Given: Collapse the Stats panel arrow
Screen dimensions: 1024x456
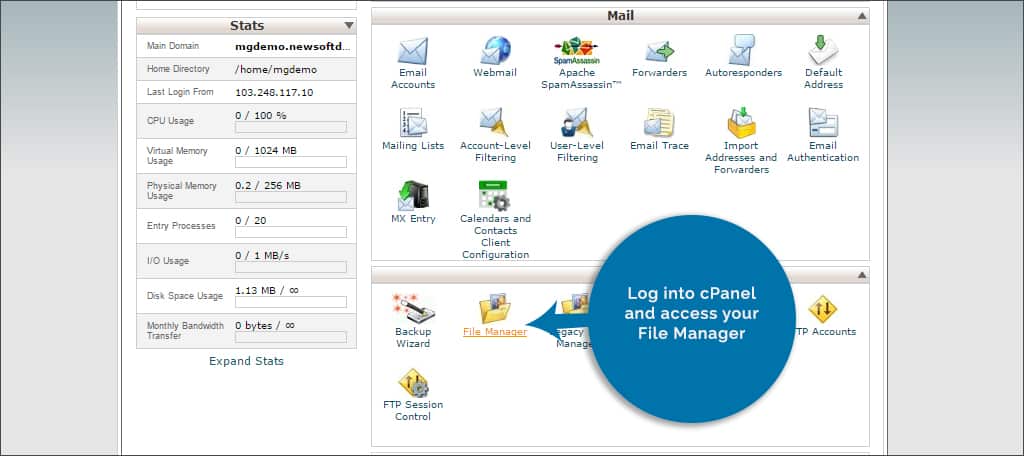Looking at the screenshot, I should [x=349, y=25].
